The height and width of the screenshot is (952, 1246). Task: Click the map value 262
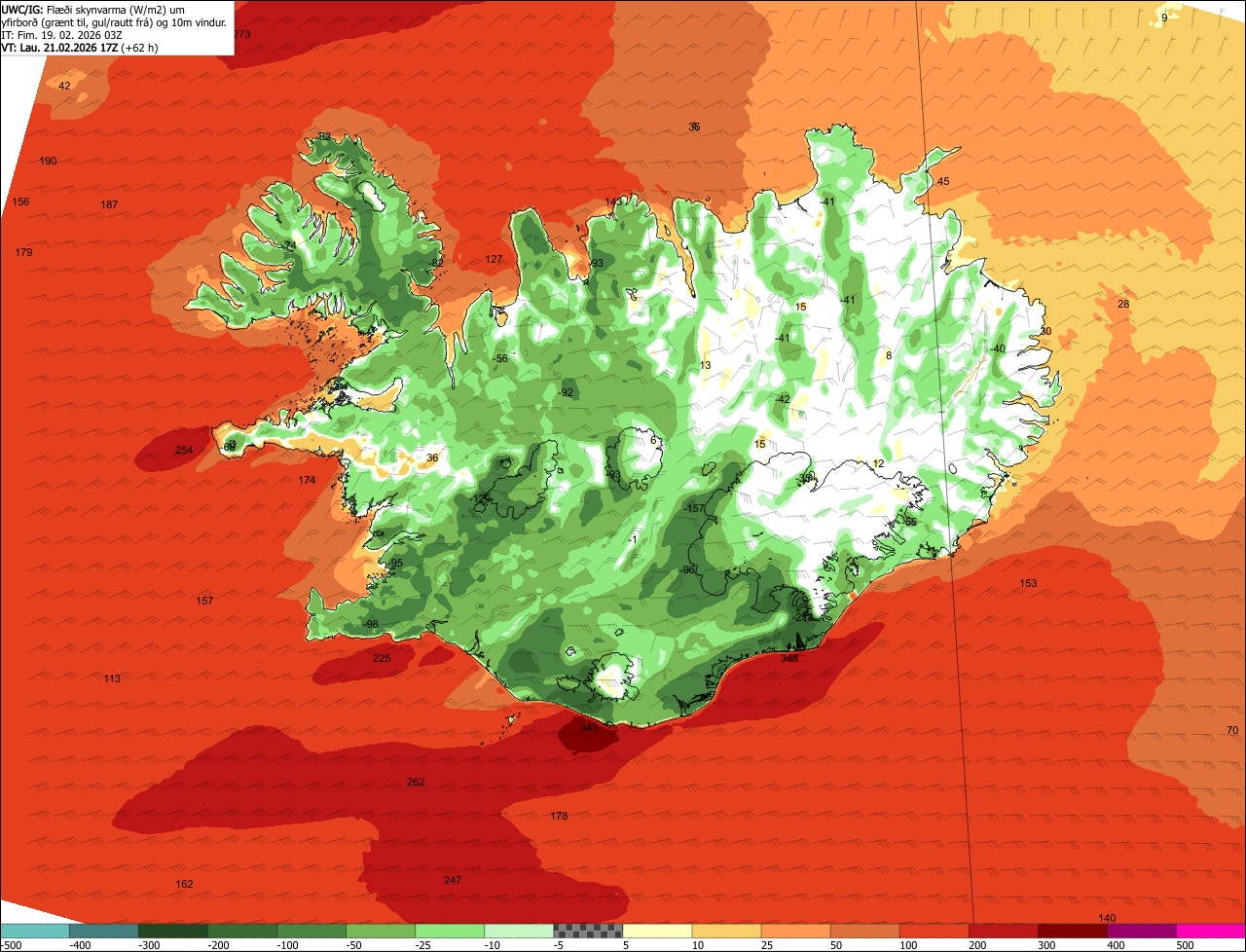pyautogui.click(x=416, y=782)
